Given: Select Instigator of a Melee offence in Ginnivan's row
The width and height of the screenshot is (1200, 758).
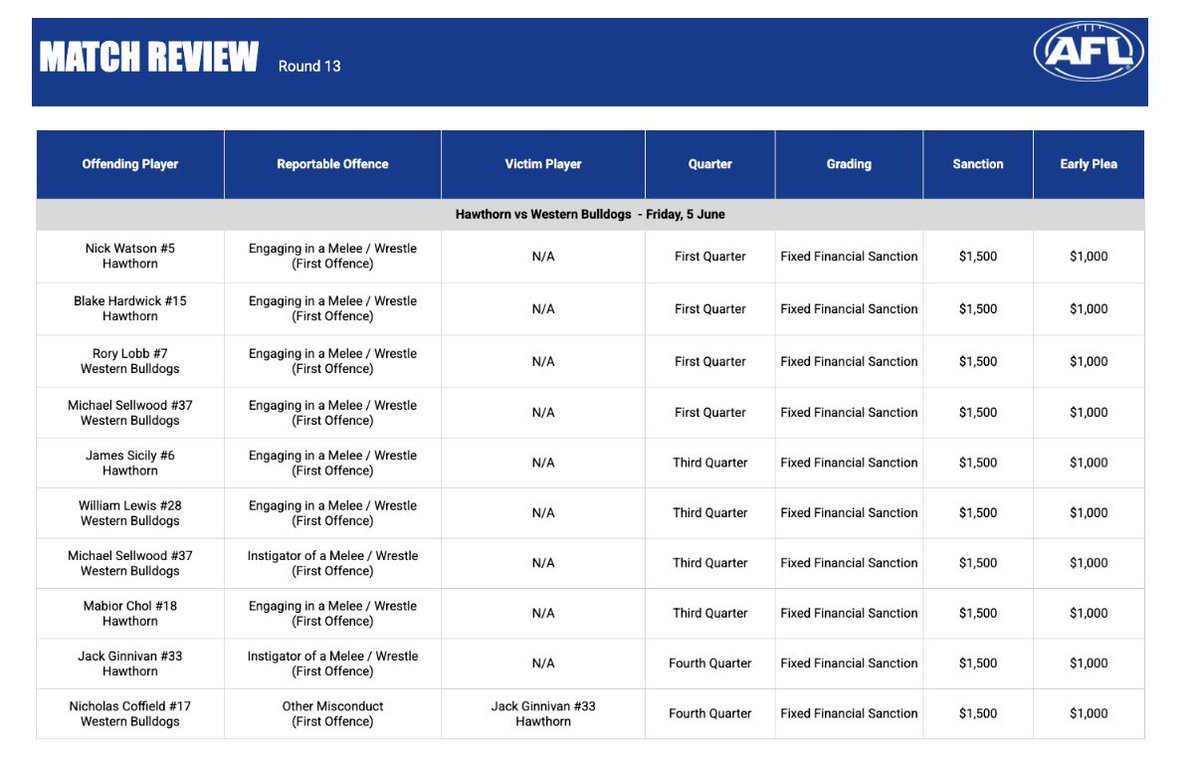Looking at the screenshot, I should click(333, 664).
